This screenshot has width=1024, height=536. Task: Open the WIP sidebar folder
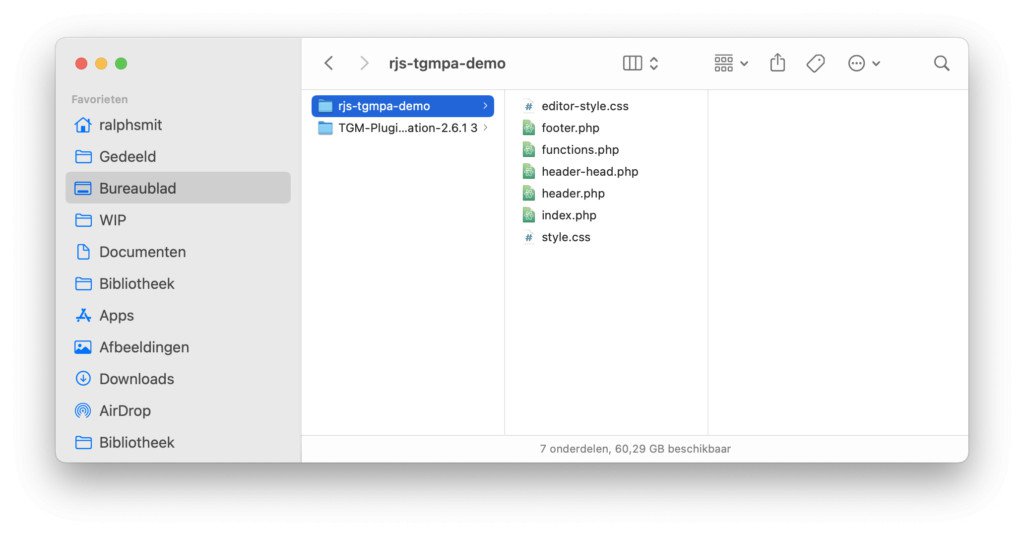pos(178,220)
